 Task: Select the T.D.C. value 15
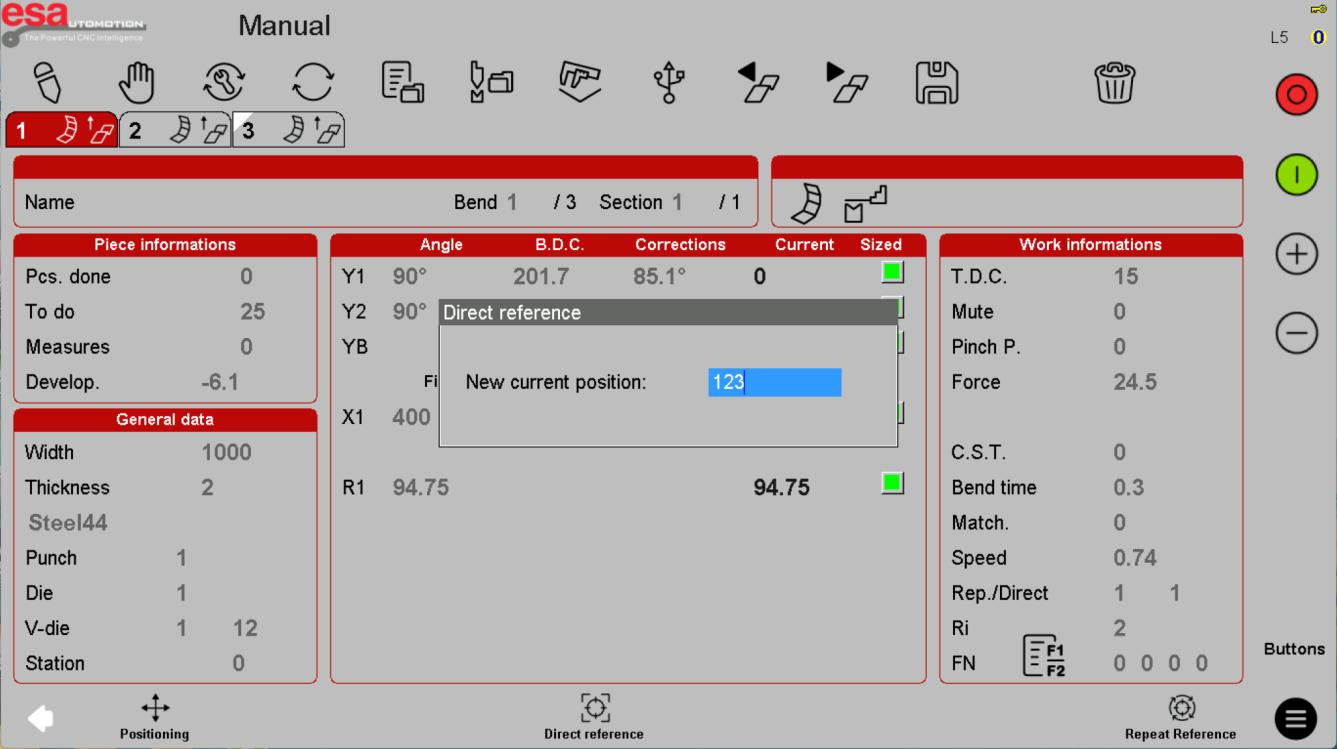1126,277
